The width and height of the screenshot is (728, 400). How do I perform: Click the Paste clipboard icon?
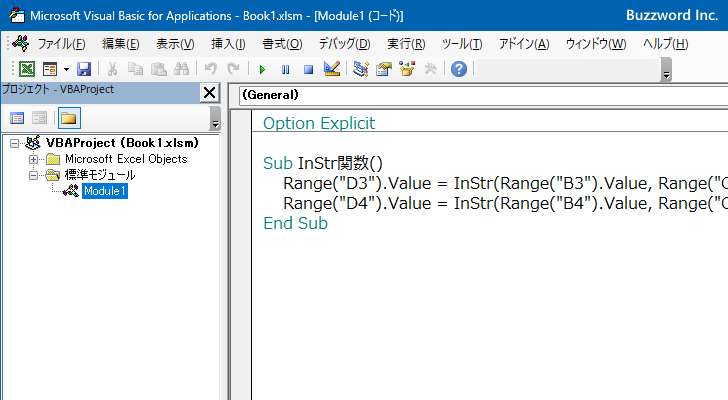[x=158, y=69]
